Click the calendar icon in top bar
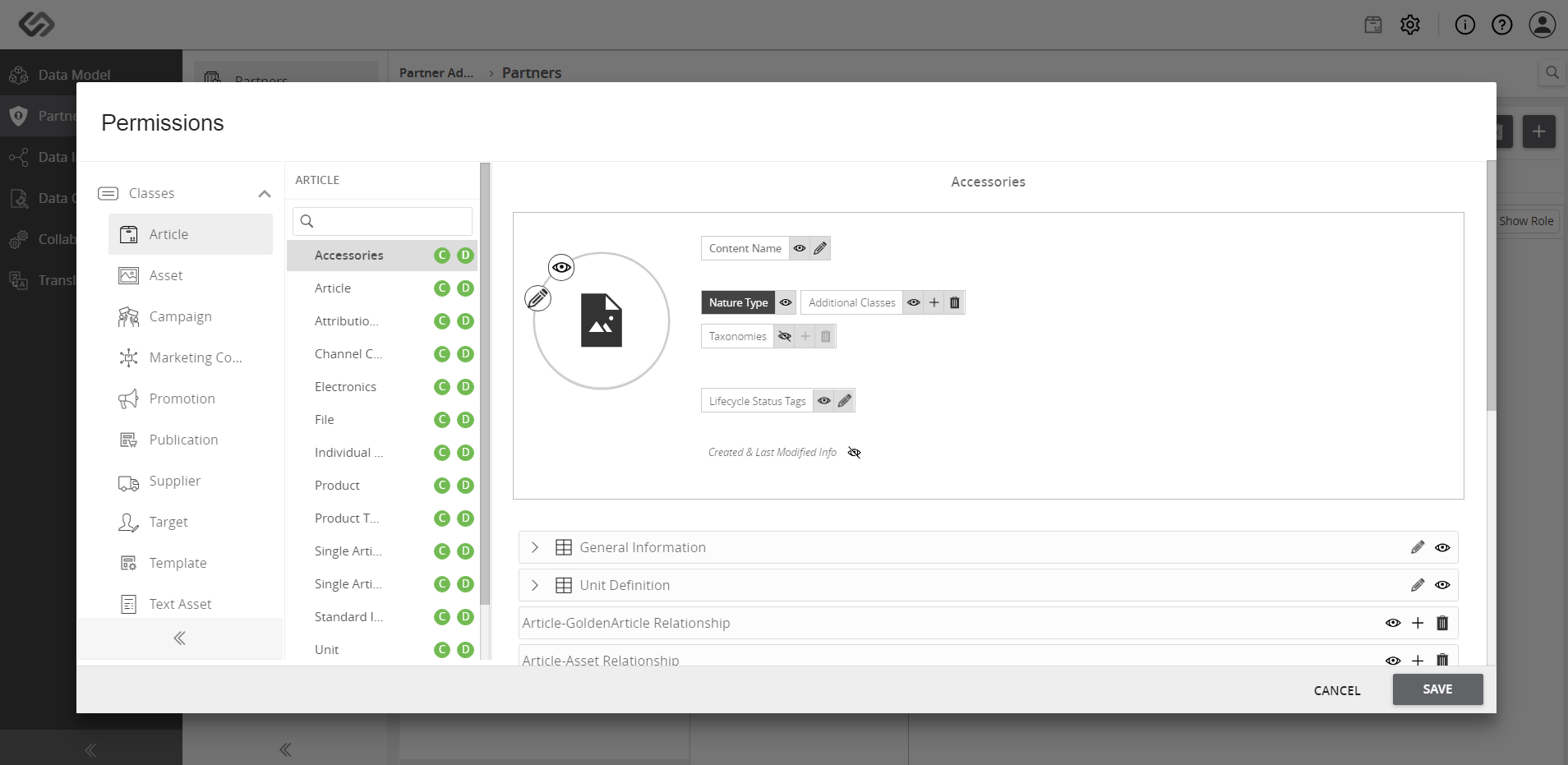Image resolution: width=1568 pixels, height=765 pixels. (1373, 25)
